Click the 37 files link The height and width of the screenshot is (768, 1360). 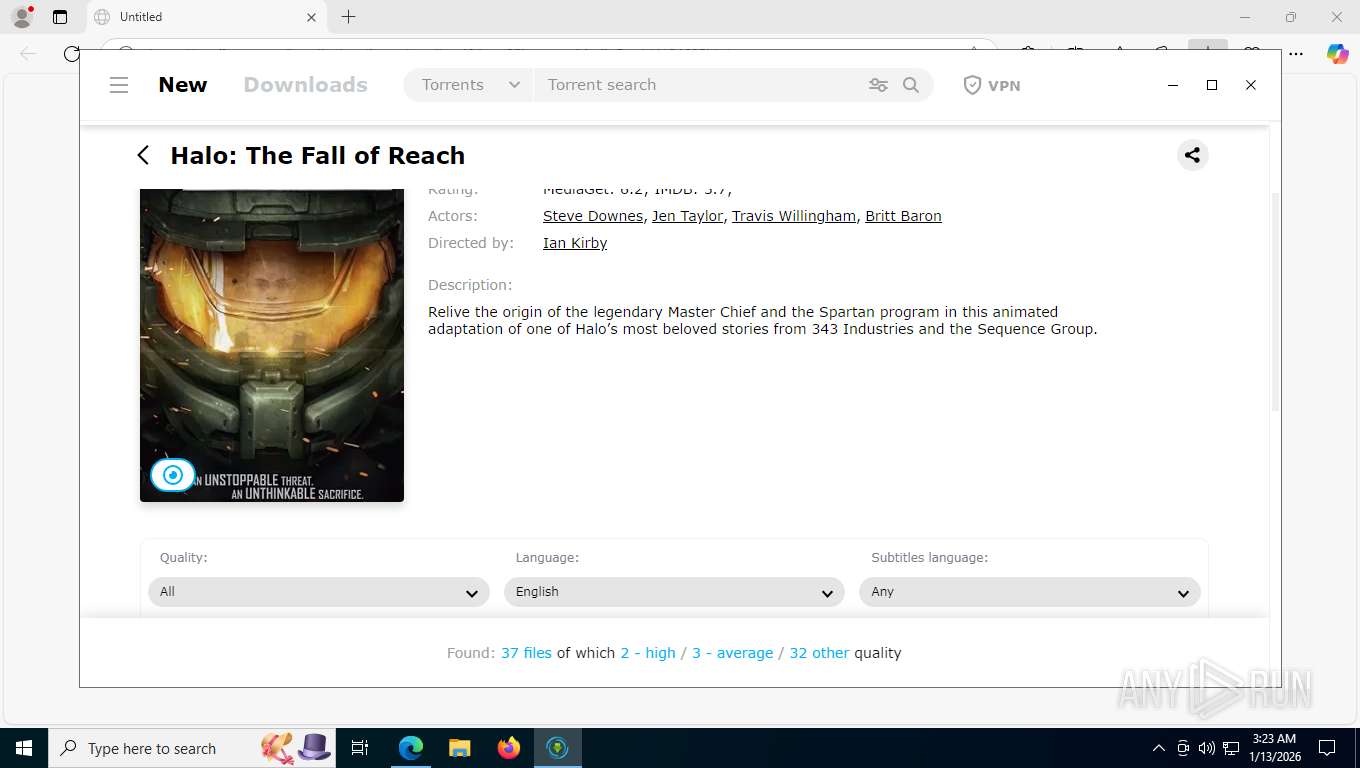coord(526,653)
